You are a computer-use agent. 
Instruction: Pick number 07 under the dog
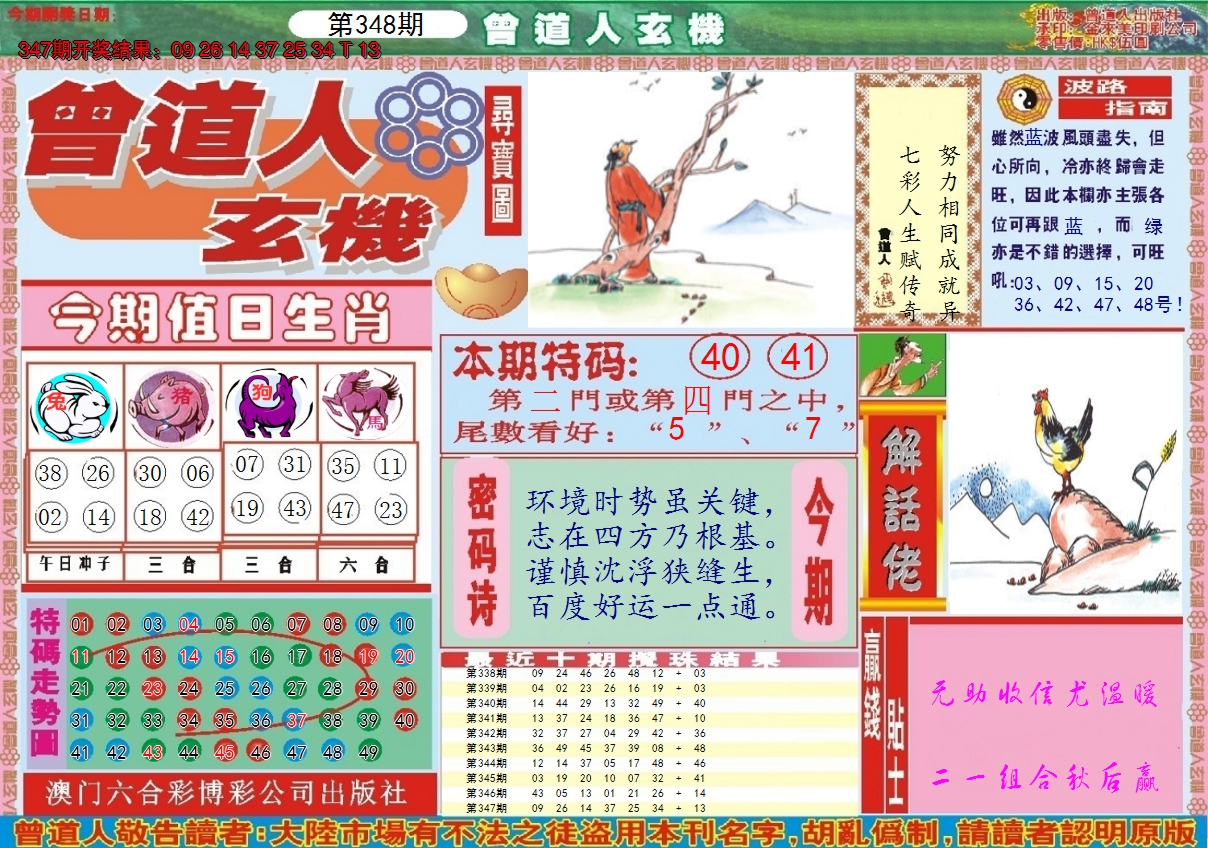click(x=247, y=464)
